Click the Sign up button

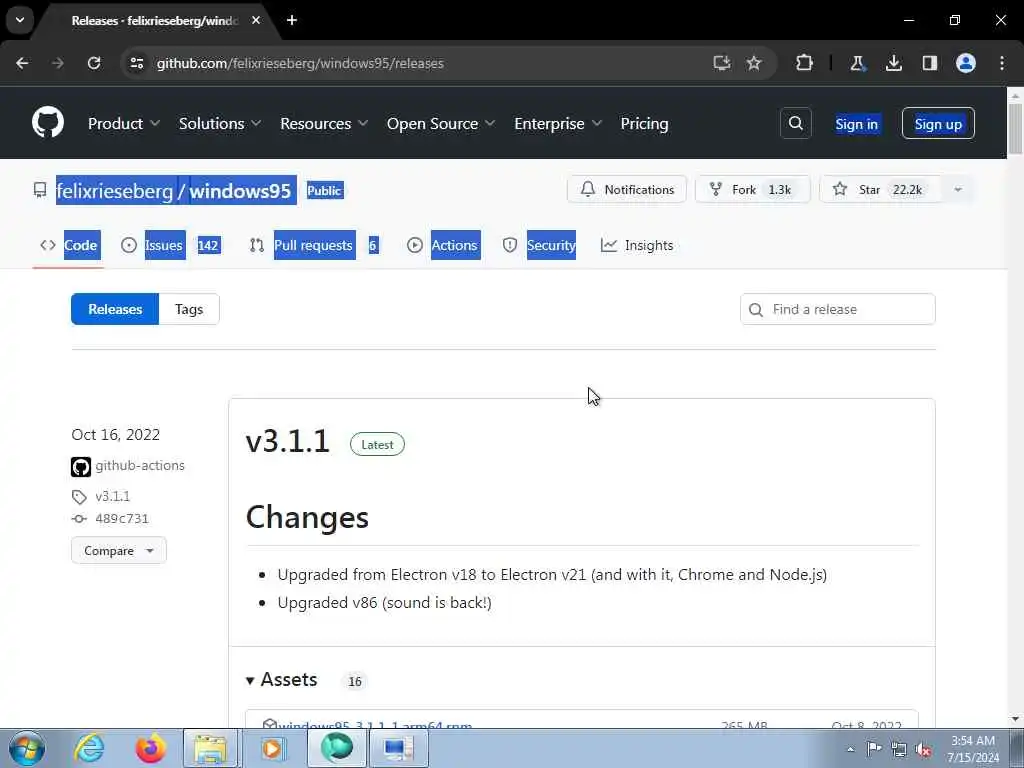(938, 123)
